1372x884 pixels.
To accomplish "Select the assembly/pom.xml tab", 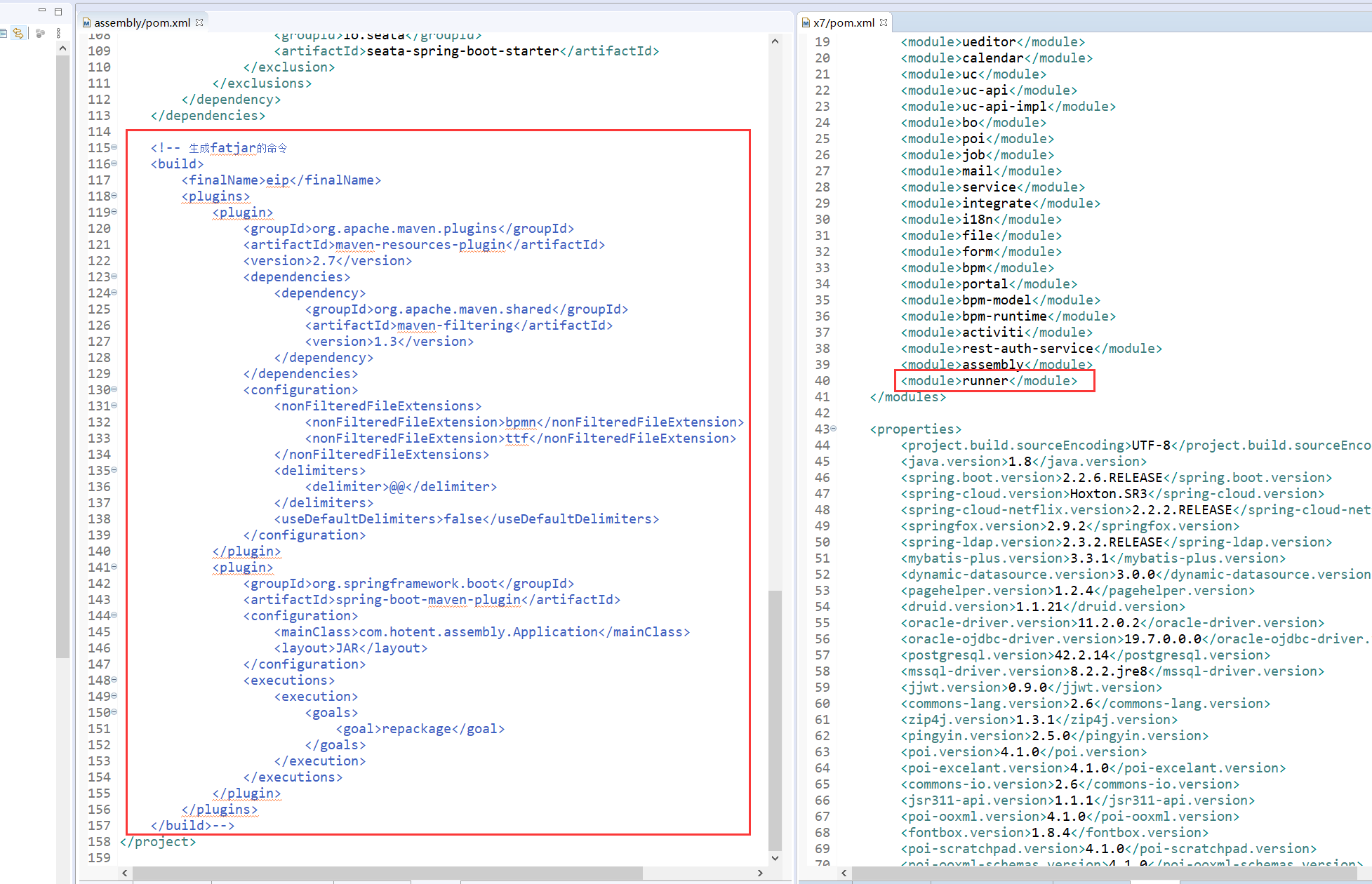I will 142,22.
